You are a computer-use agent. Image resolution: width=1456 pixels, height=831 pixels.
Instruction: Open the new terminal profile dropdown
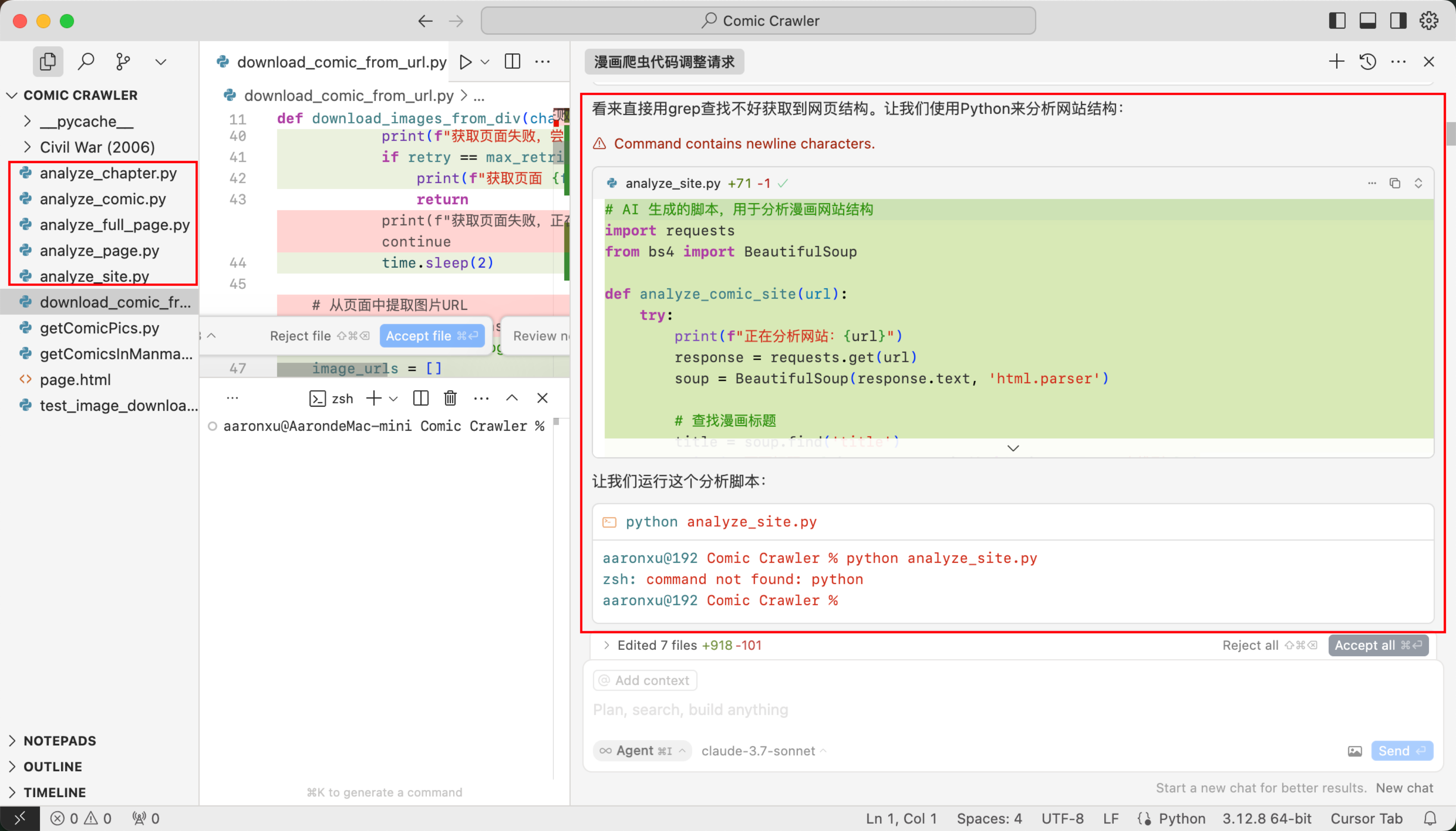(x=393, y=398)
